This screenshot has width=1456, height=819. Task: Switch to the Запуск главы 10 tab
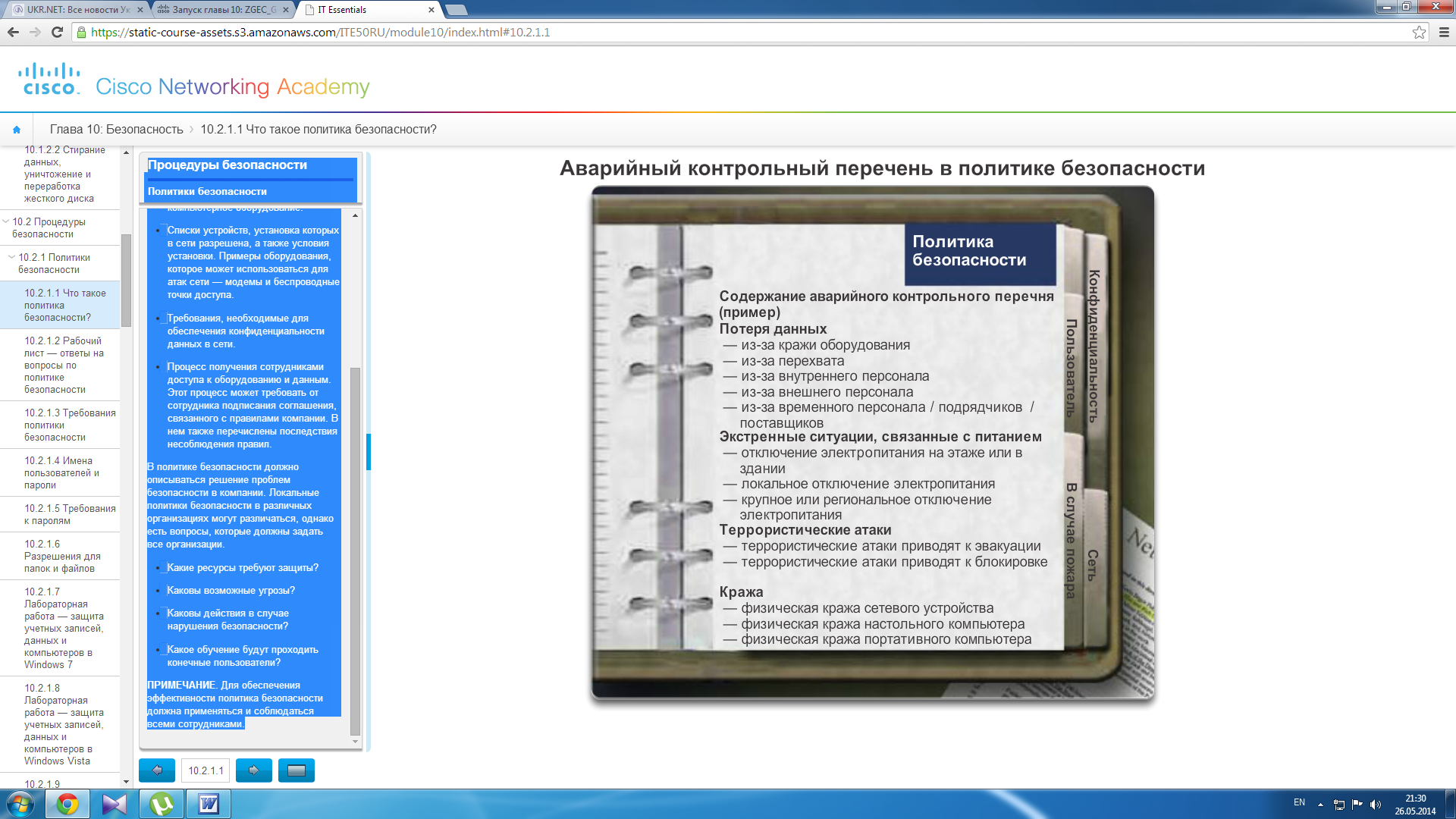pyautogui.click(x=221, y=10)
